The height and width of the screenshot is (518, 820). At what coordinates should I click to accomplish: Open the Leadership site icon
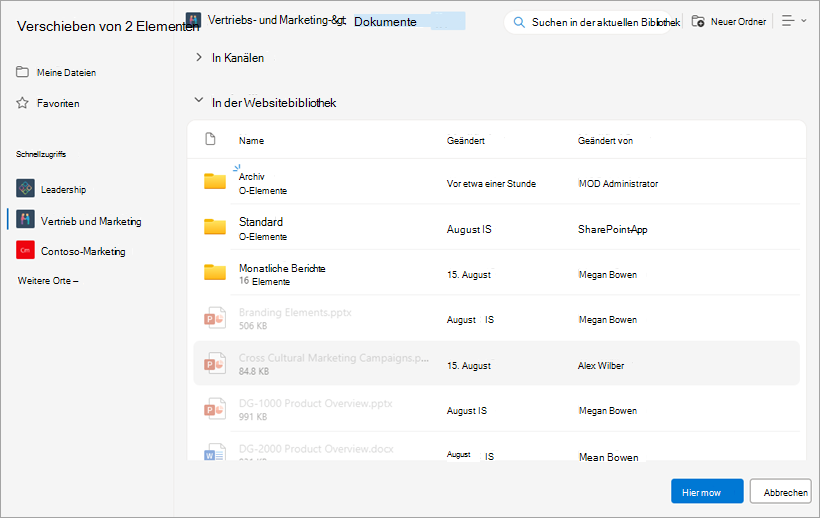coord(25,188)
